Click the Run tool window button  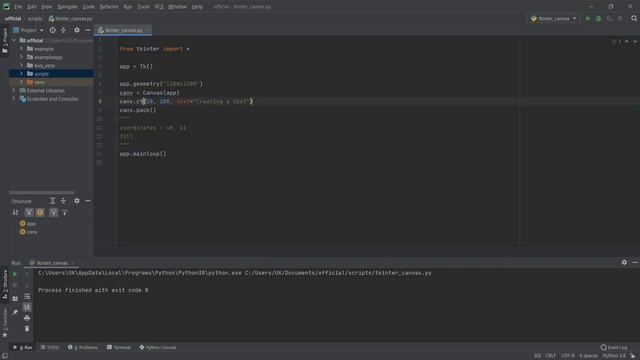tap(23, 347)
